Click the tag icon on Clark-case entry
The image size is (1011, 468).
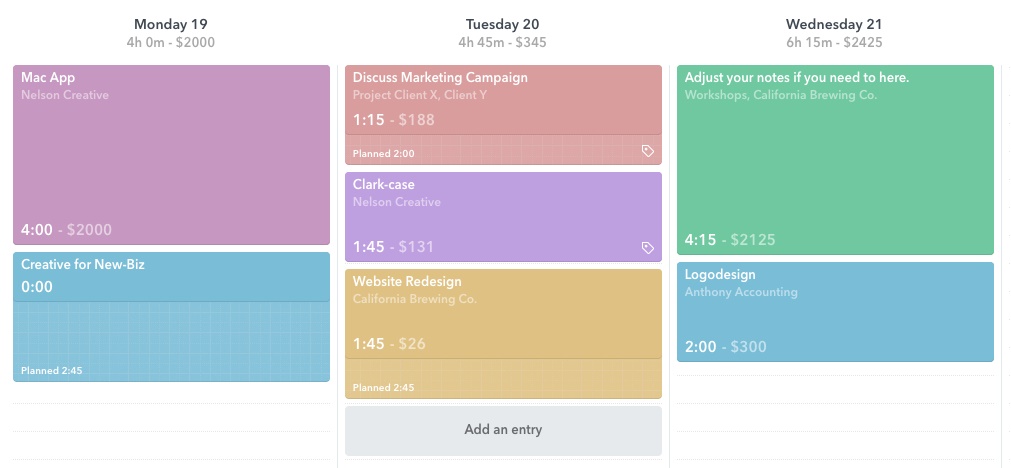pyautogui.click(x=648, y=247)
